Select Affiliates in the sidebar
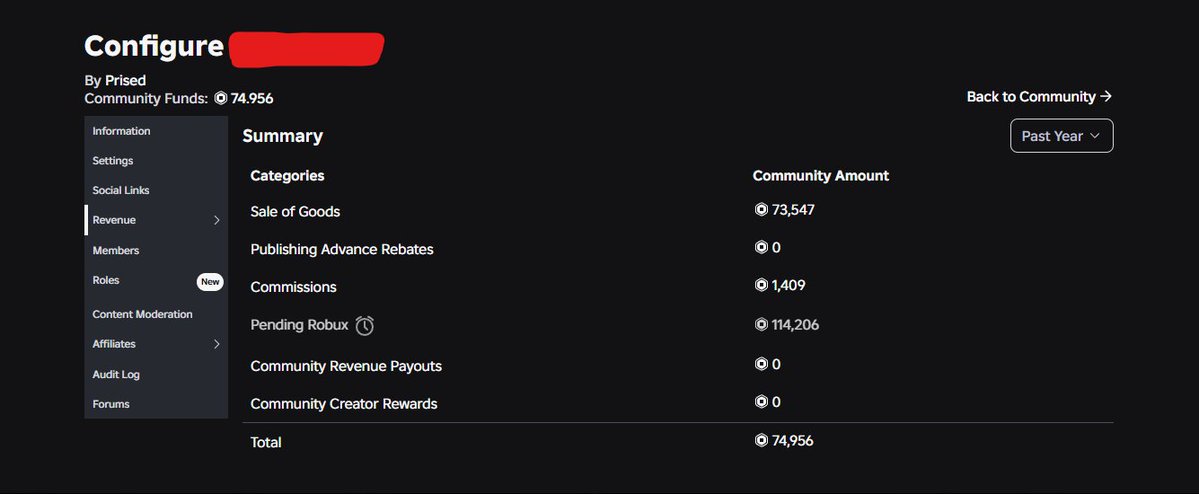The height and width of the screenshot is (494, 1199). click(x=156, y=344)
